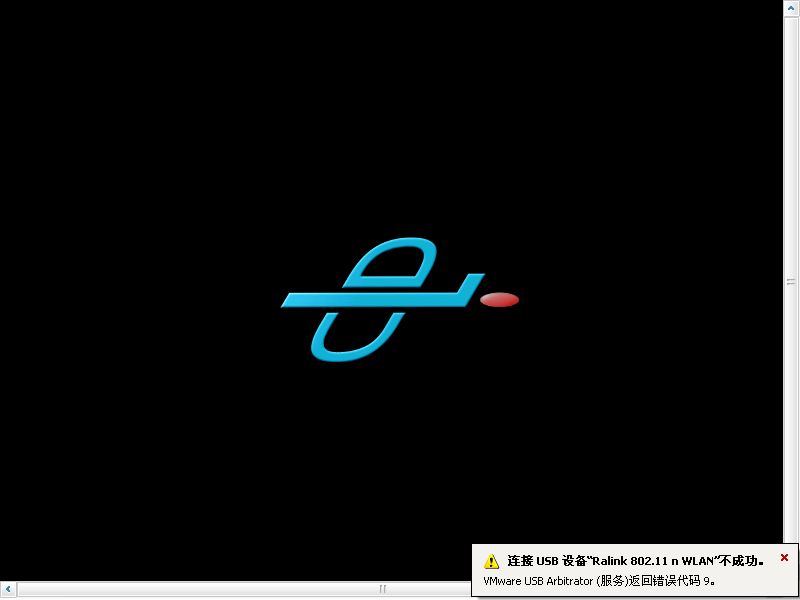Click the vertical scrollbar up arrow

[x=791, y=8]
